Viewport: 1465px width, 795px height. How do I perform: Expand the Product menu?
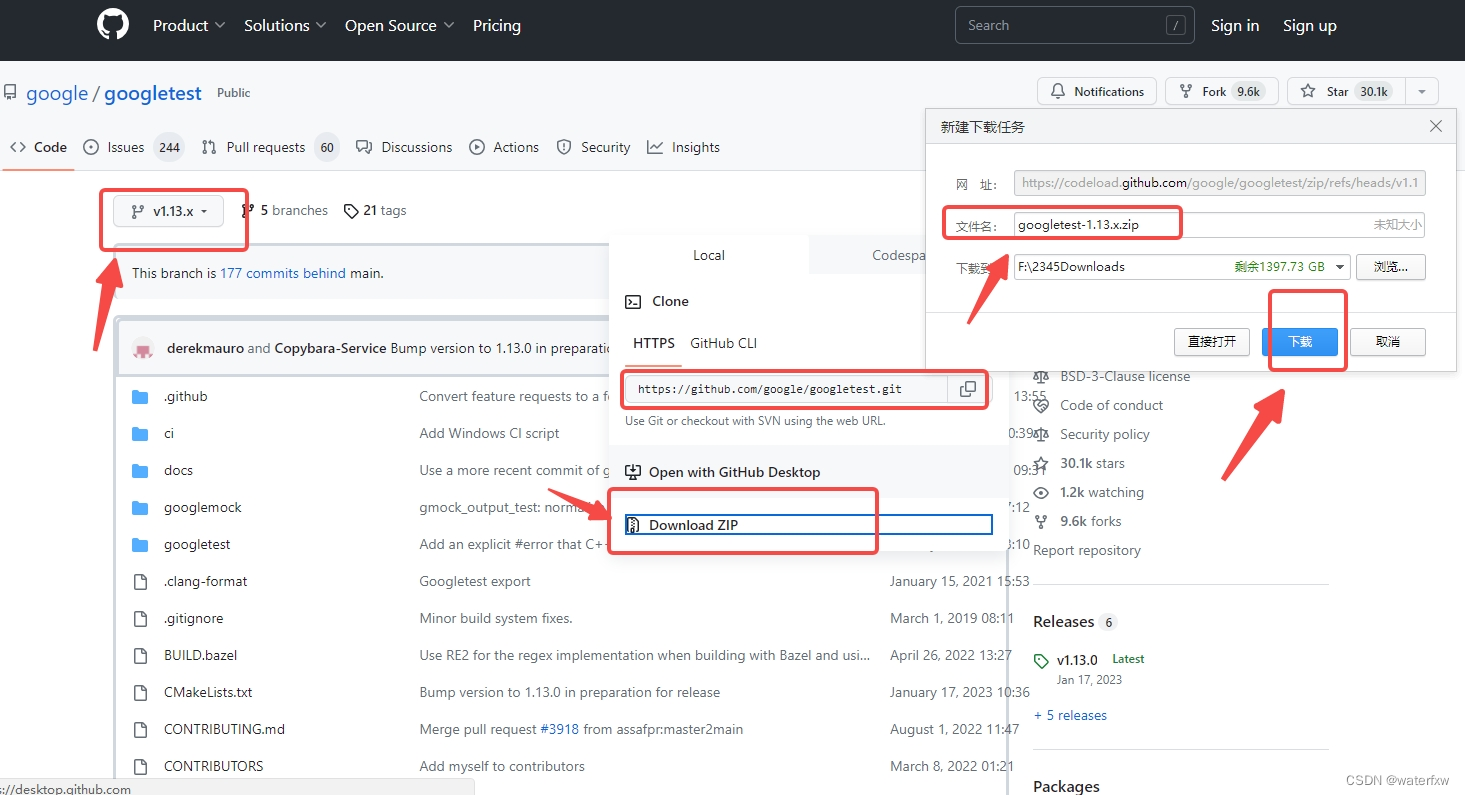point(189,26)
